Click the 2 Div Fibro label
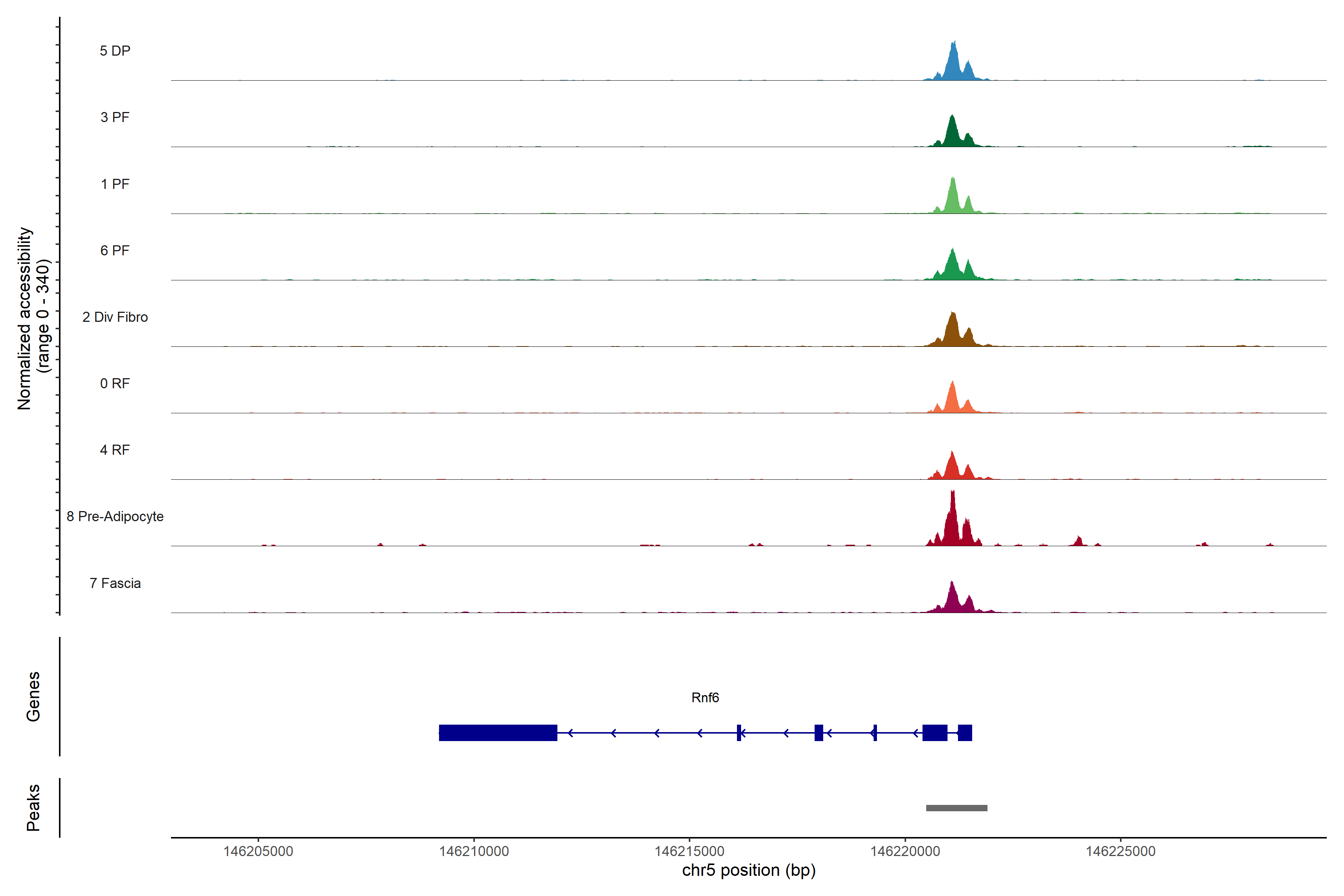 click(x=115, y=317)
